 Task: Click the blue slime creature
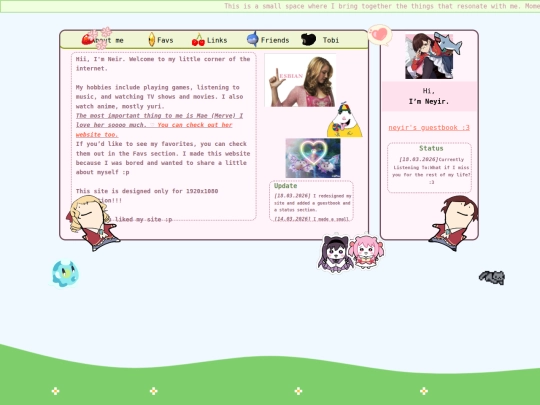[x=65, y=274]
